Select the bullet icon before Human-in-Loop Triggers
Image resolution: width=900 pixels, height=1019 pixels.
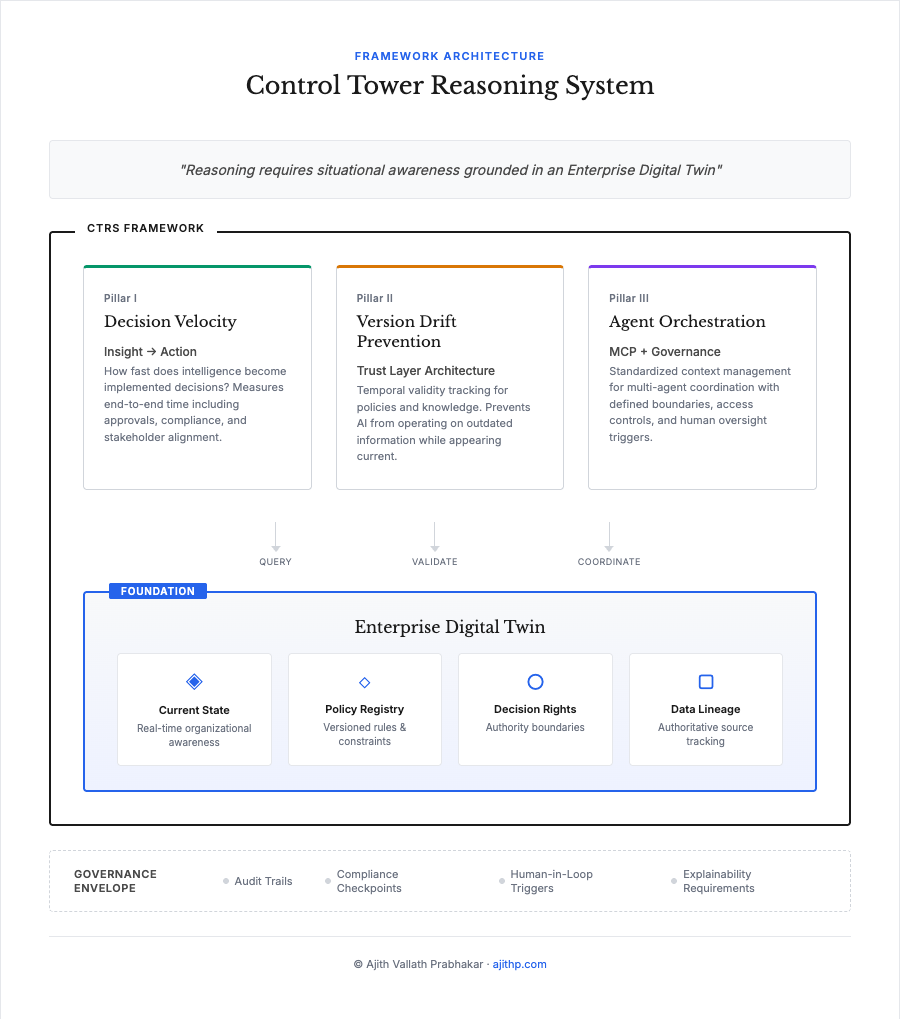coord(500,881)
